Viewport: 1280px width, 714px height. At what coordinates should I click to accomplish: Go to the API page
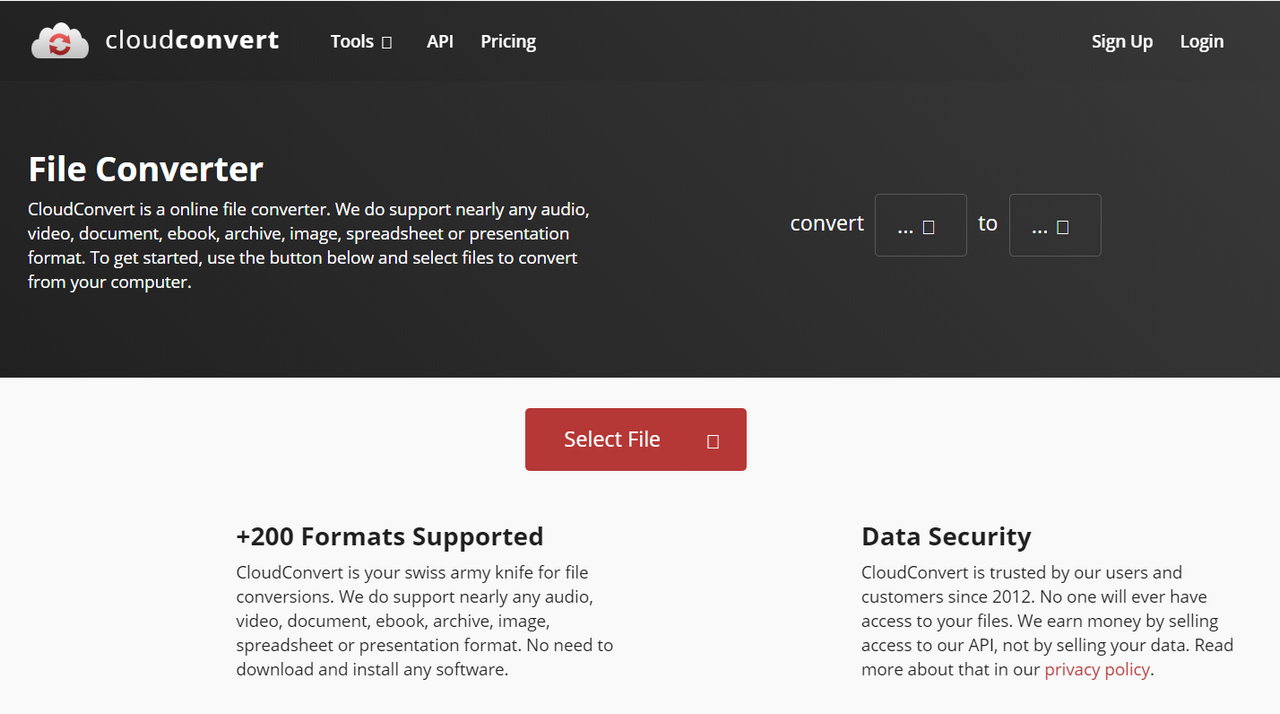440,41
